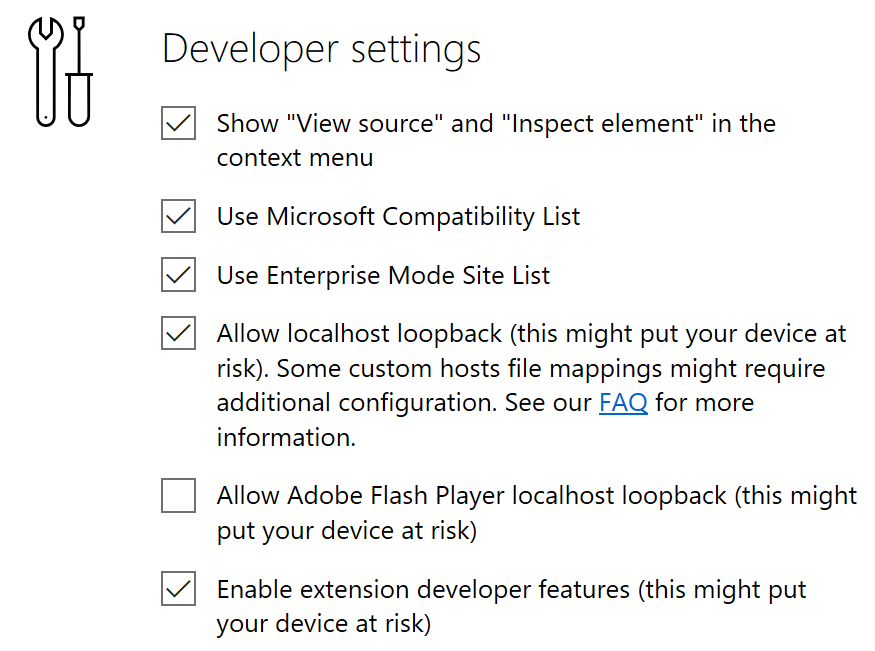Screen dimensions: 875x651
Task: Click the 'put your device at risk)' line under Flash
Action: click(347, 531)
